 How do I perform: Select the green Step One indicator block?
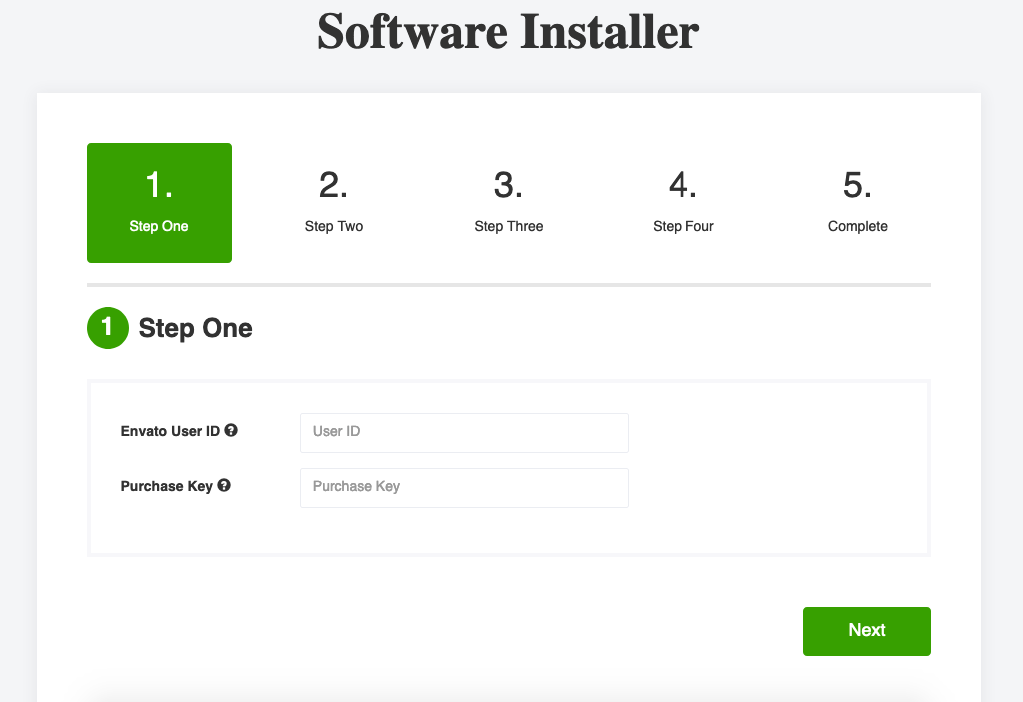pyautogui.click(x=159, y=202)
